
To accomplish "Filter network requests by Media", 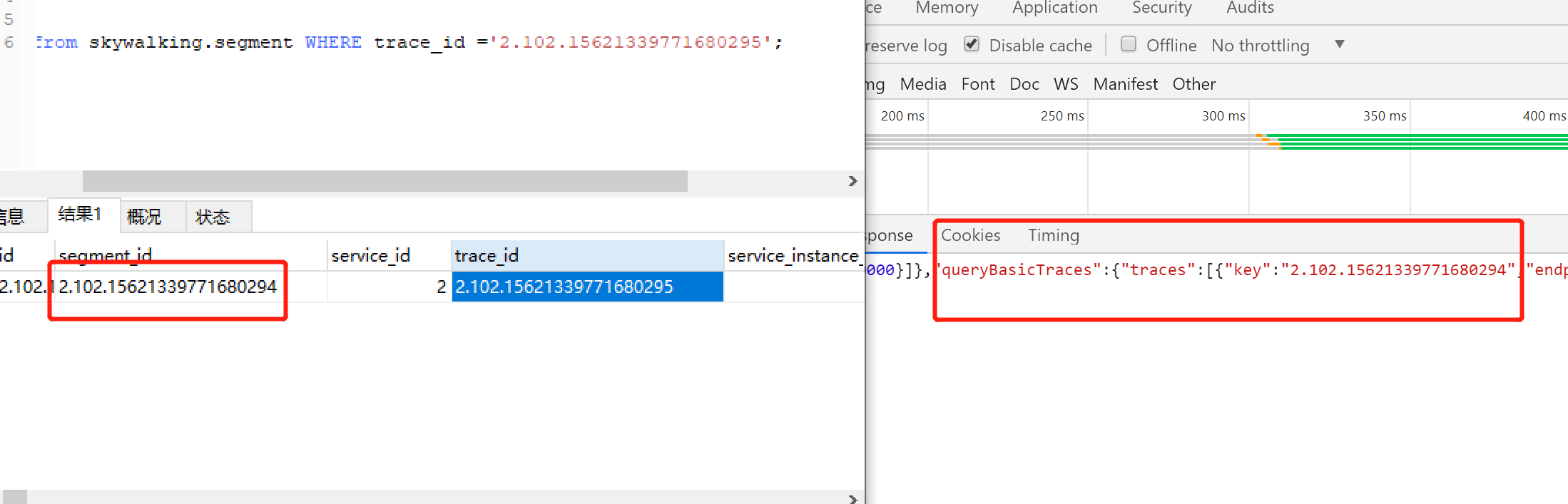I will pyautogui.click(x=923, y=84).
